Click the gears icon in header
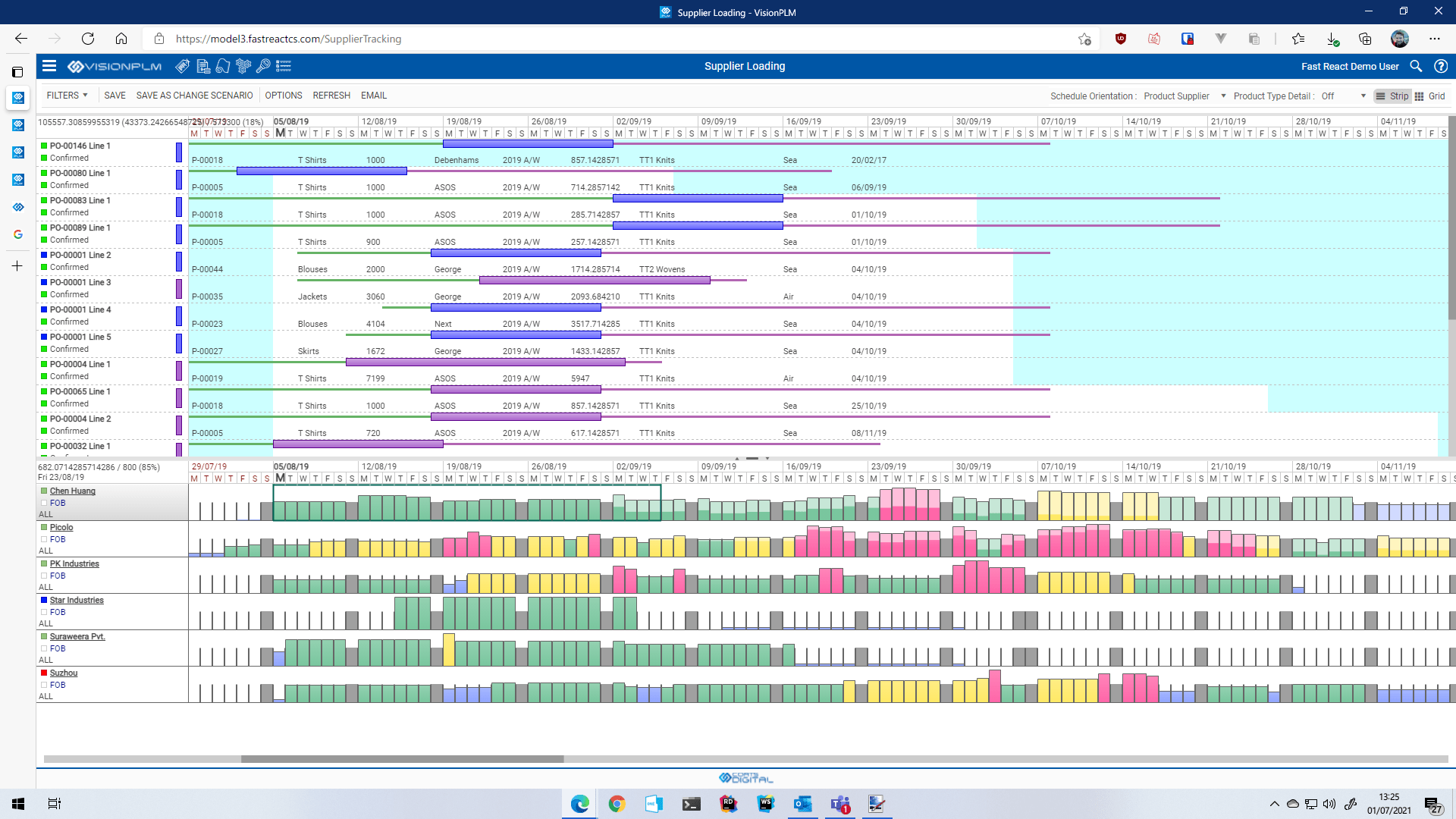1456x819 pixels. [x=243, y=66]
